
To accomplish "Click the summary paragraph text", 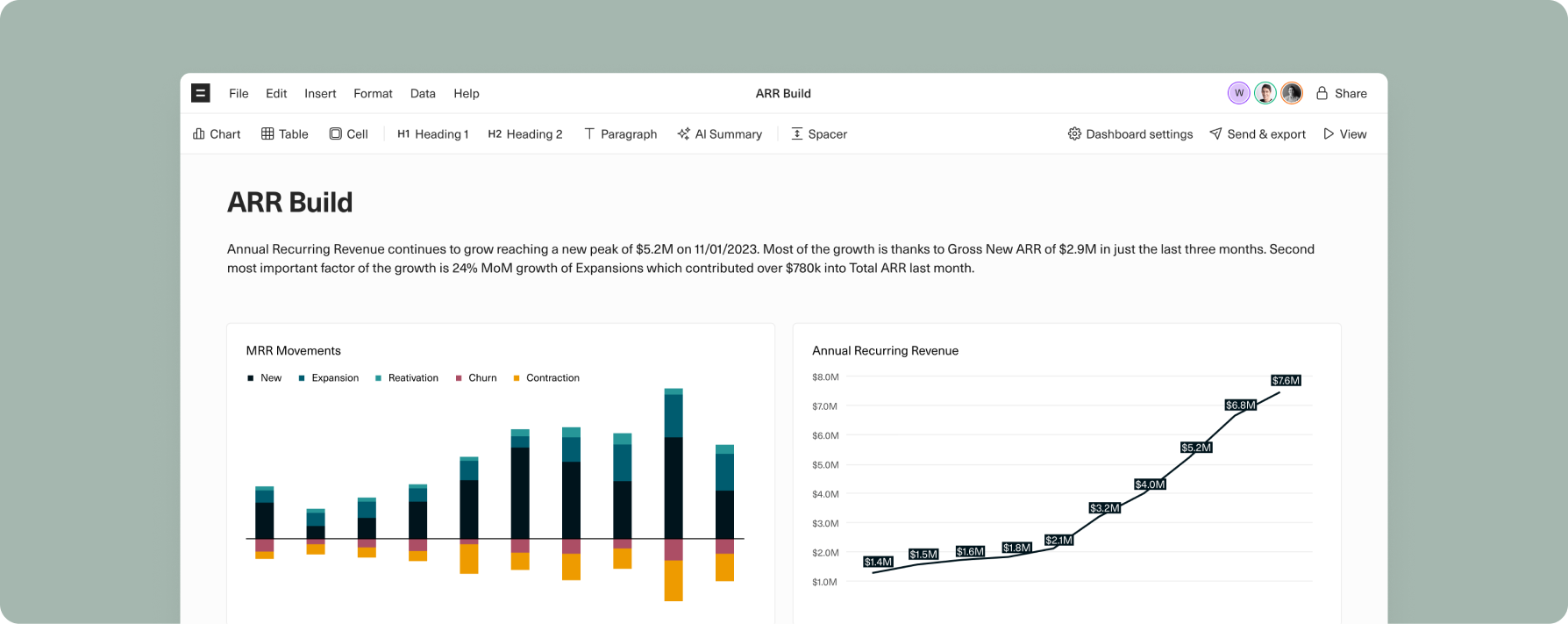I will point(771,259).
